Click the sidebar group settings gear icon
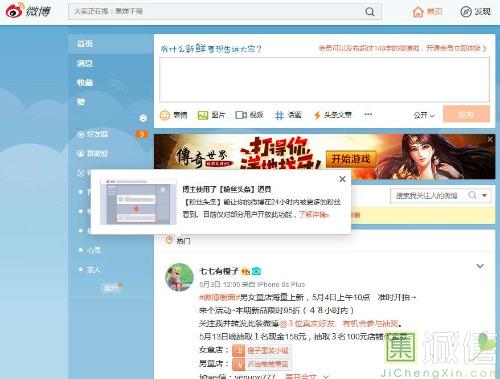 pyautogui.click(x=143, y=118)
